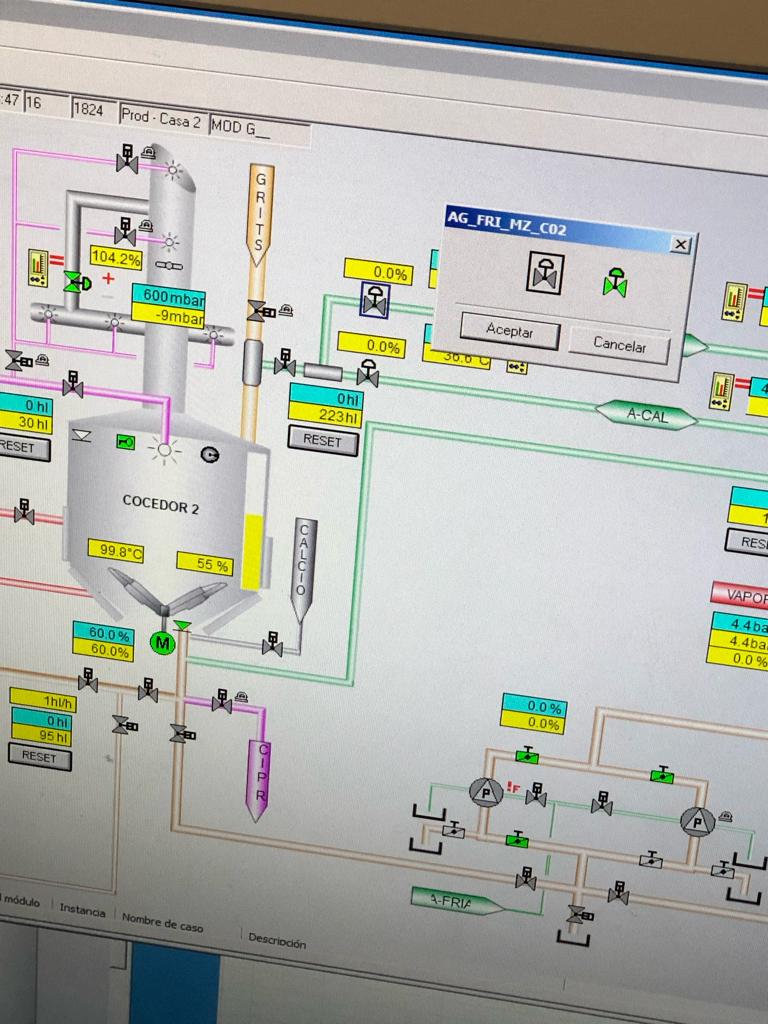This screenshot has height=1024, width=768.
Task: Open the controller faceplate icon left of 104.2%
Action: (39, 267)
